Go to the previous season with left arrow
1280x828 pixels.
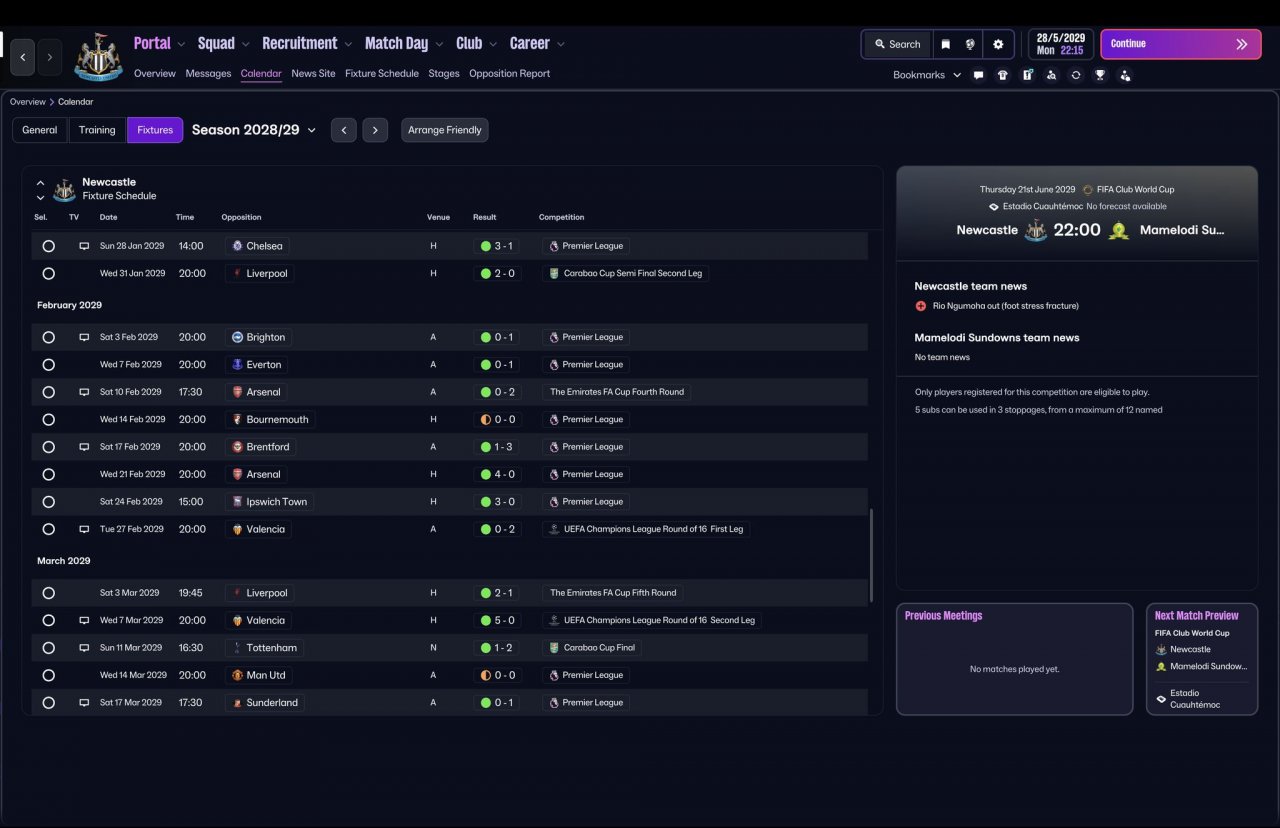click(343, 130)
